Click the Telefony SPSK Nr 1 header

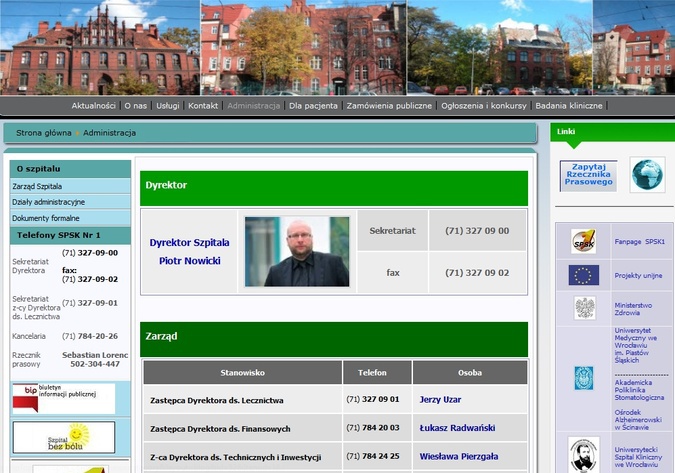(x=70, y=235)
